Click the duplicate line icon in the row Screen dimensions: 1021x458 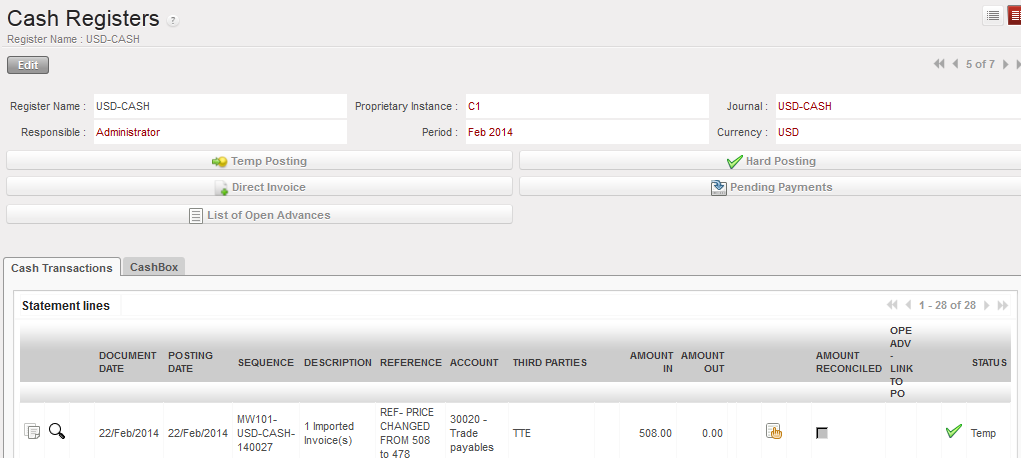[x=32, y=432]
